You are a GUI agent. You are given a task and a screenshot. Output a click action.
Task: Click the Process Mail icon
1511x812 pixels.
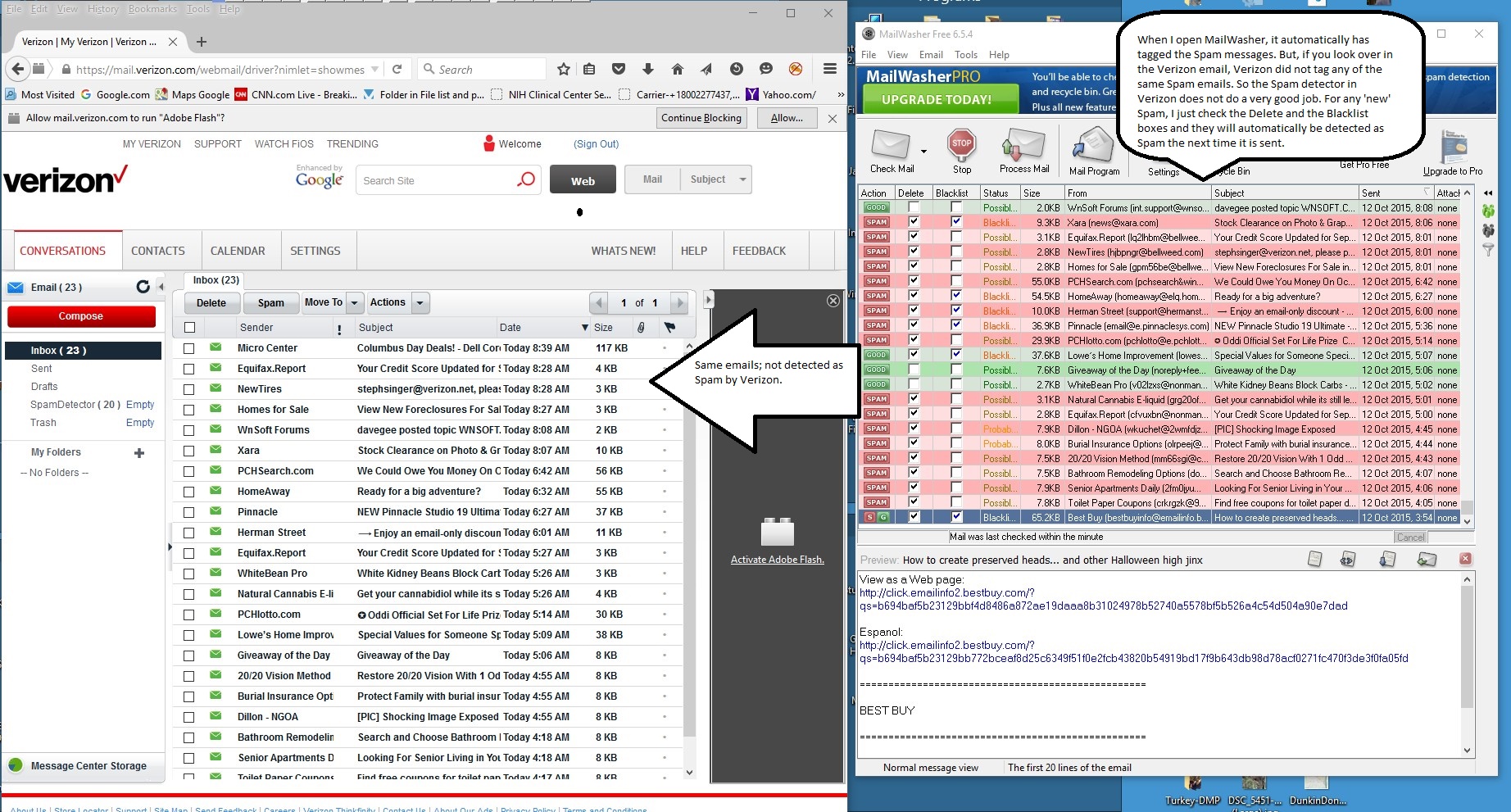click(1023, 144)
